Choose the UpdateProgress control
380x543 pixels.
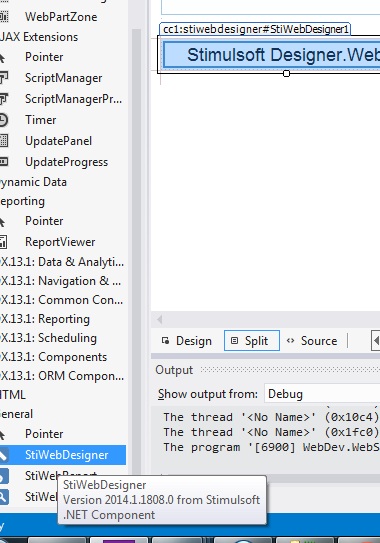click(x=63, y=162)
